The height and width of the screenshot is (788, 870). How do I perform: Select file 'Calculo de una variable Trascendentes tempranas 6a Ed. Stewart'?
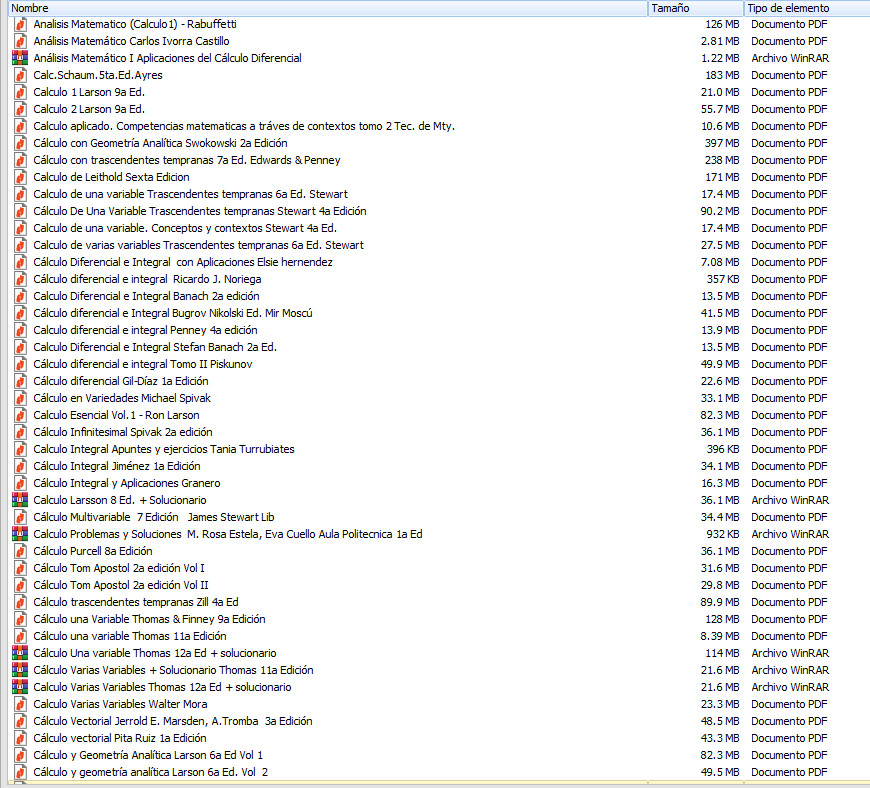(190, 194)
